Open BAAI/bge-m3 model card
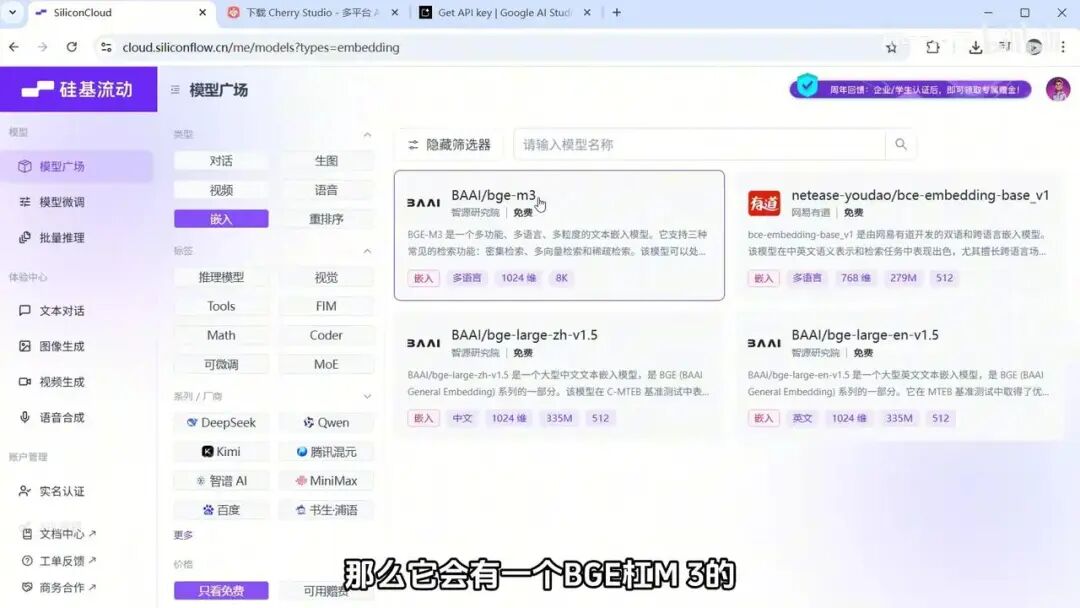 (x=559, y=235)
